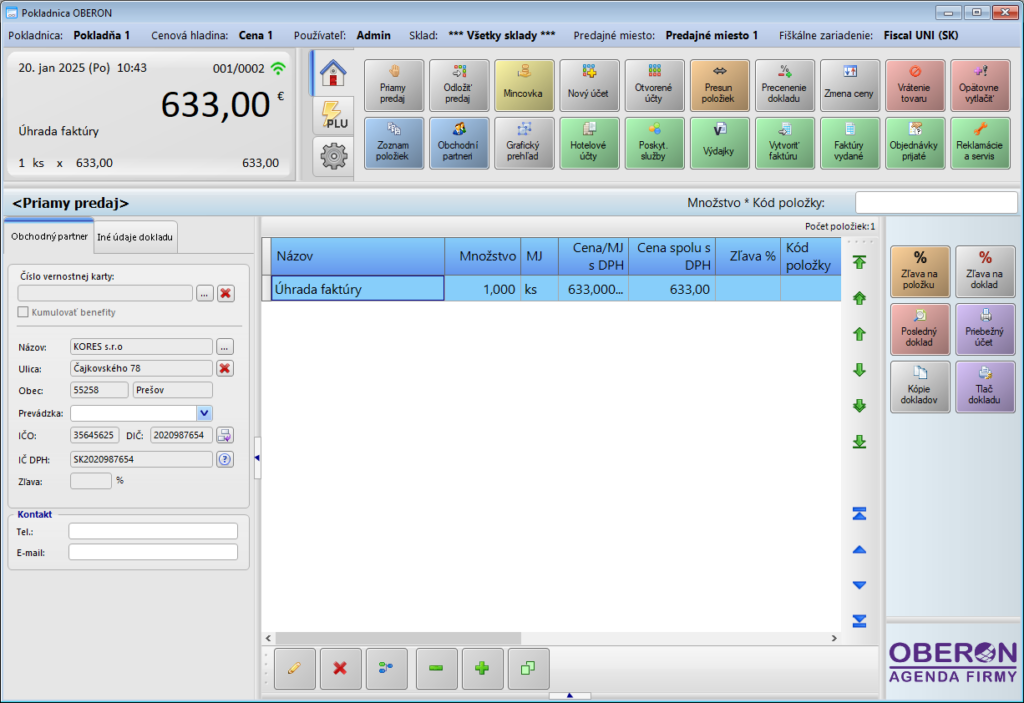This screenshot has height=703, width=1024.
Task: Remove the partner with the red X beside Ulica
Action: [x=225, y=368]
